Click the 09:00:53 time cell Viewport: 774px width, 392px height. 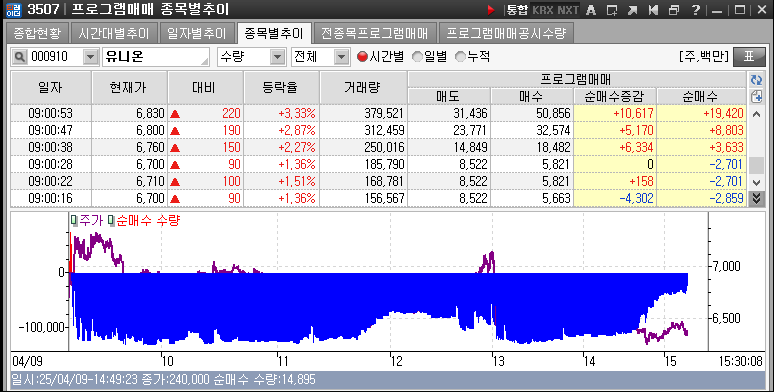50,113
